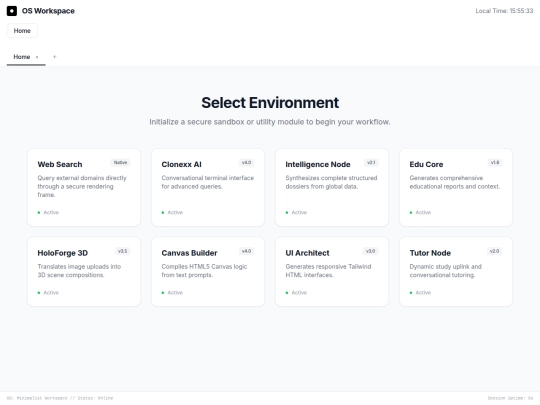
Task: Click the v2.0 badge on Tutor Node
Action: click(495, 251)
